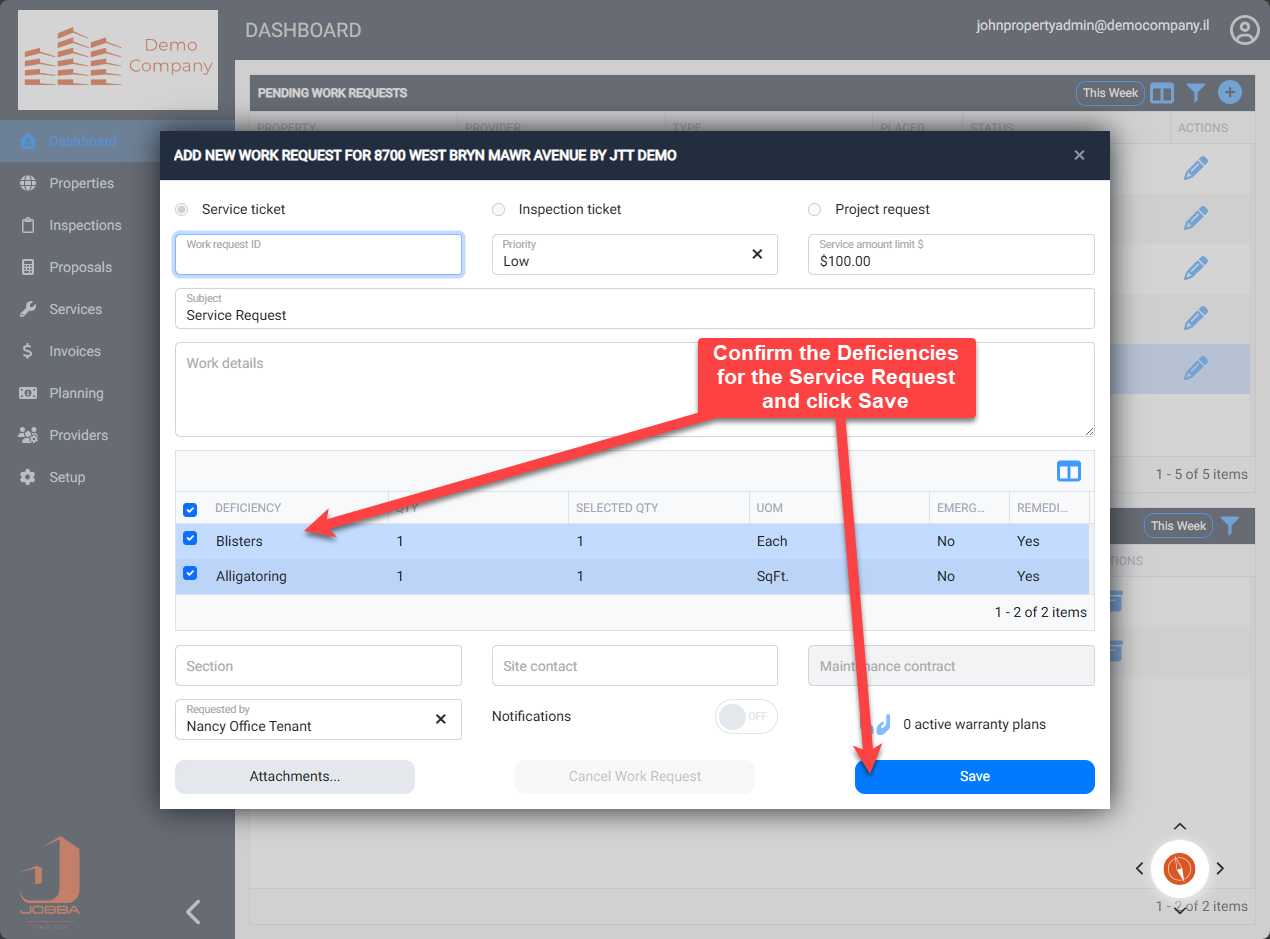Open the Priority dropdown
Viewport: 1270px width, 939px height.
620,255
